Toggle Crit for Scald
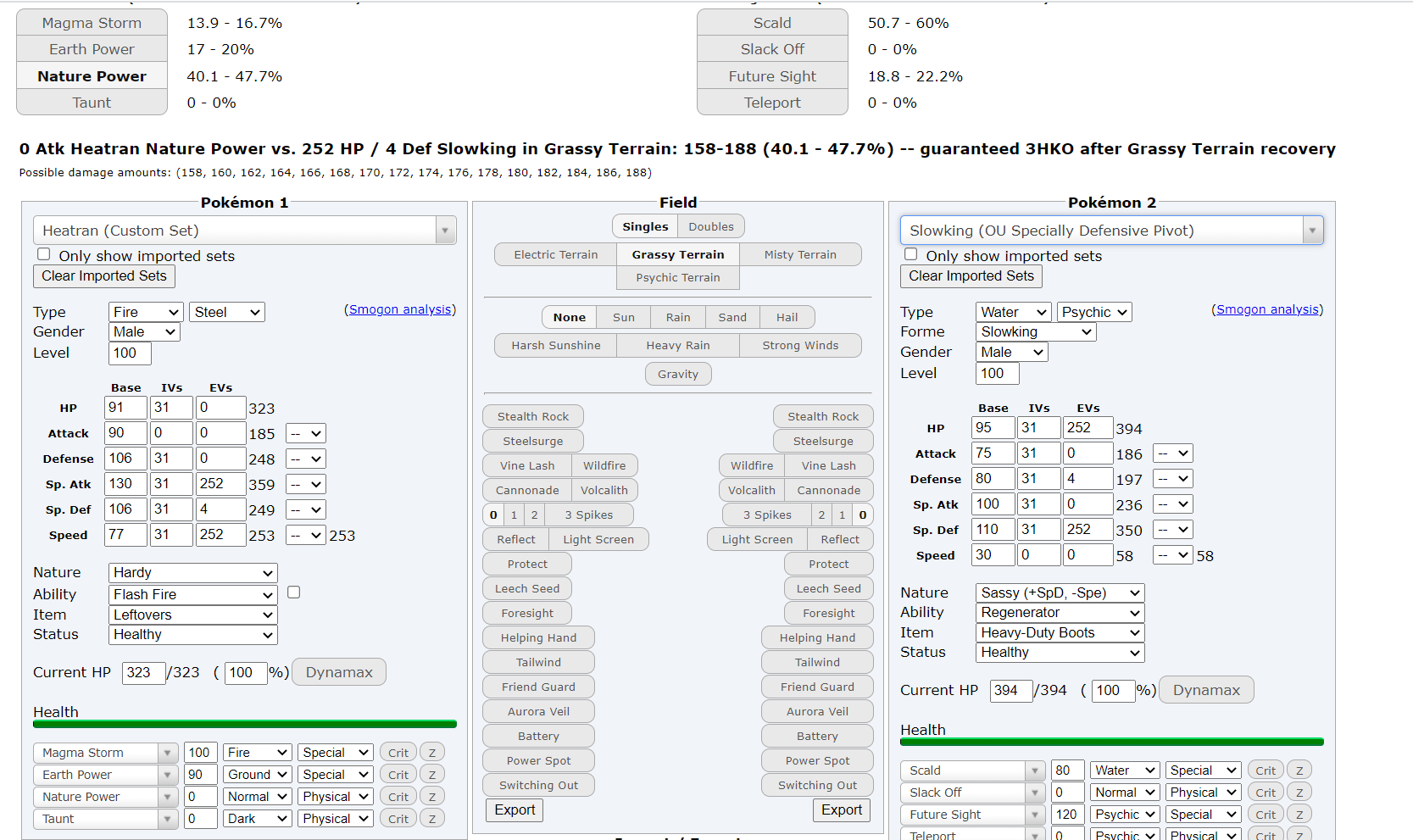 pyautogui.click(x=1266, y=770)
